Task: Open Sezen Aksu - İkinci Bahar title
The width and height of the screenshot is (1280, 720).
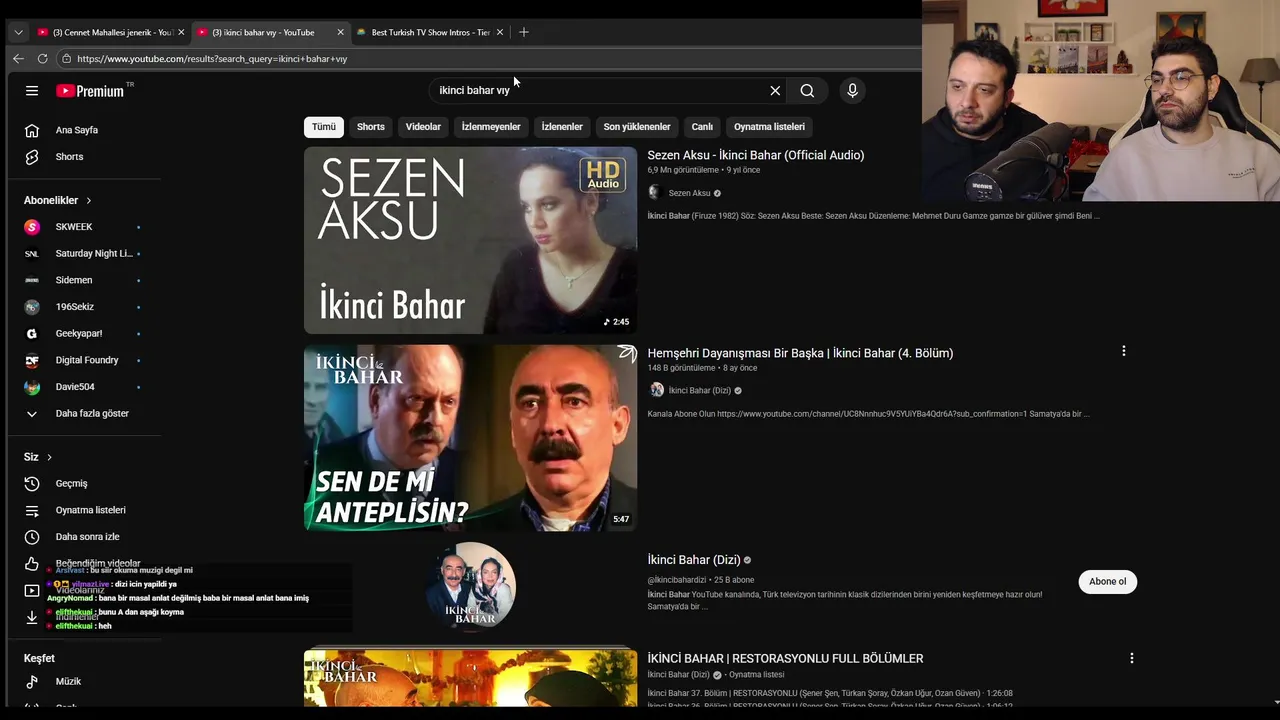Action: [x=756, y=155]
